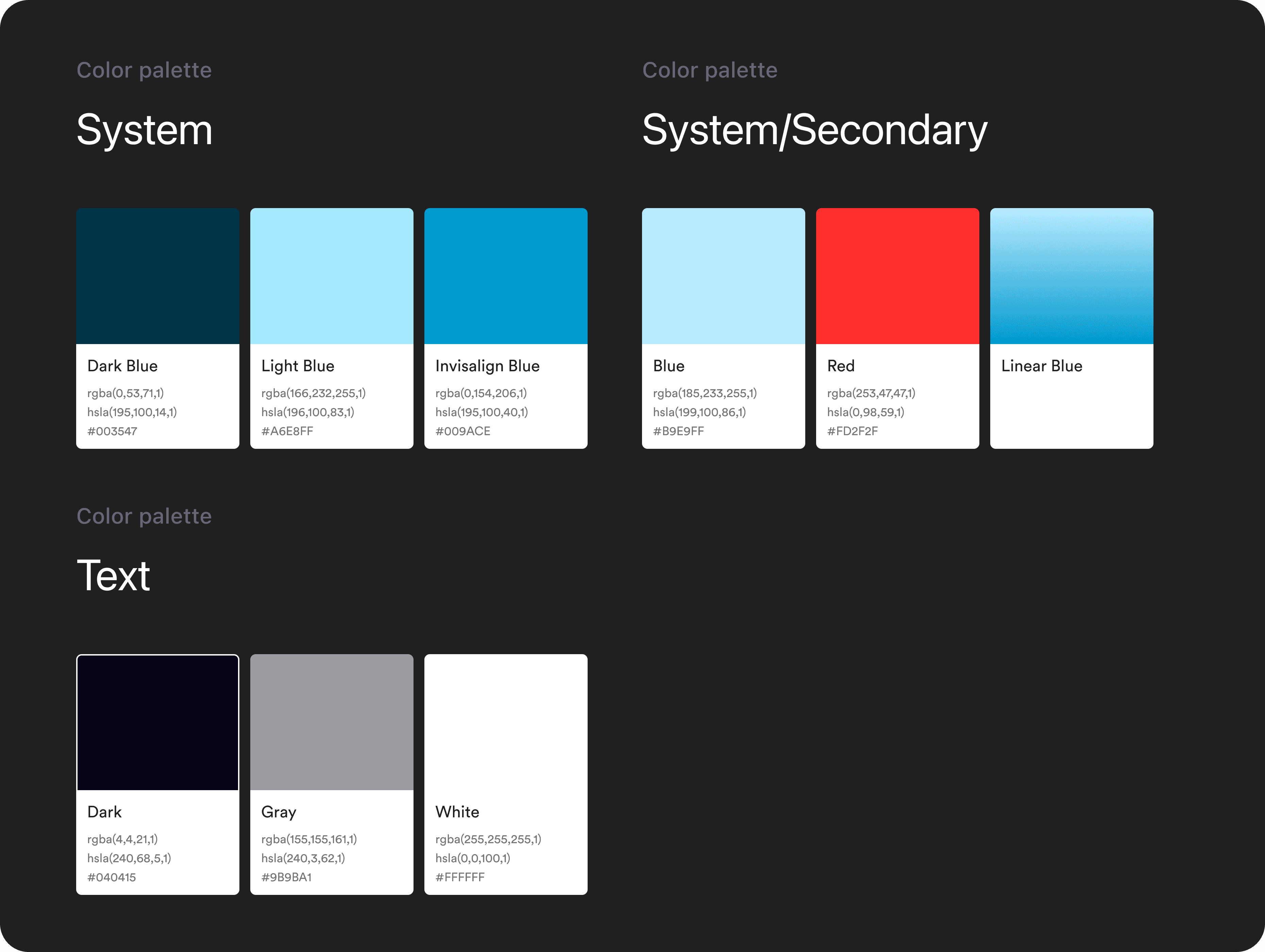
Task: Select the White text color swatch
Action: point(506,722)
